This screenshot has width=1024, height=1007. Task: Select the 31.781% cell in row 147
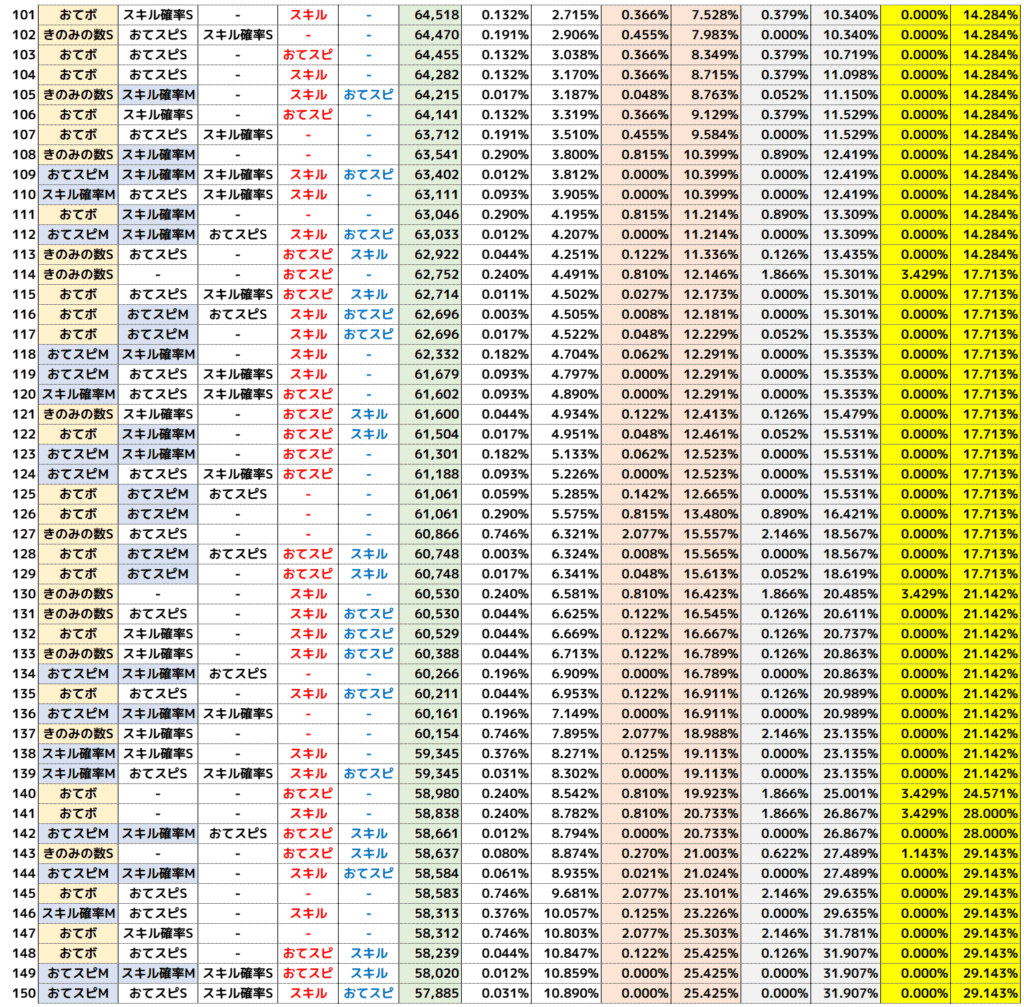[849, 933]
